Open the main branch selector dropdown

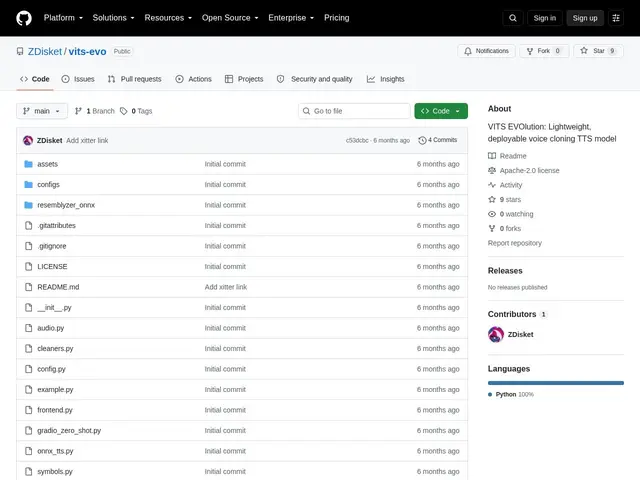click(x=42, y=111)
